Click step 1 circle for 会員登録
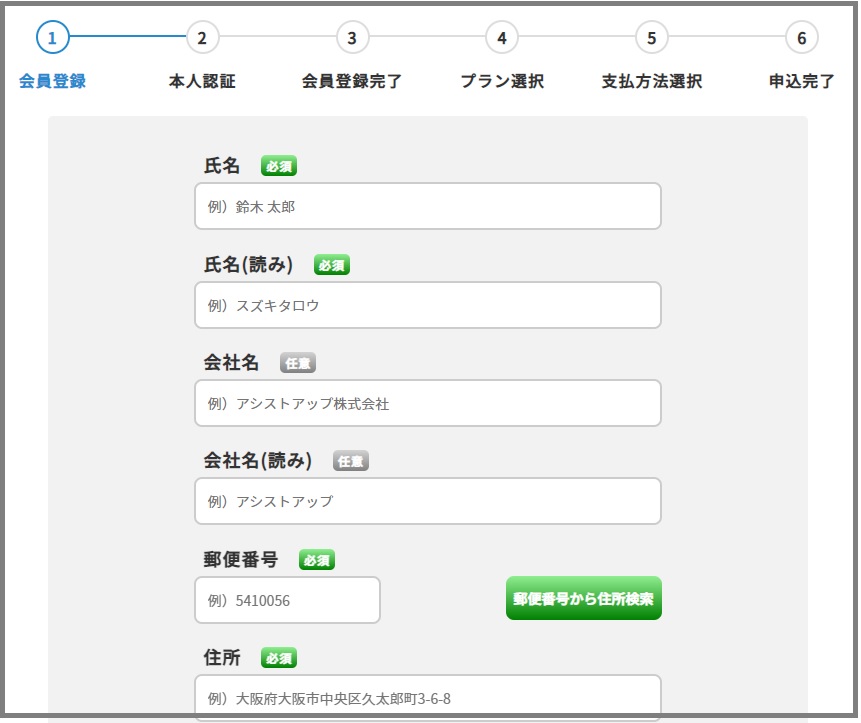 (x=52, y=37)
